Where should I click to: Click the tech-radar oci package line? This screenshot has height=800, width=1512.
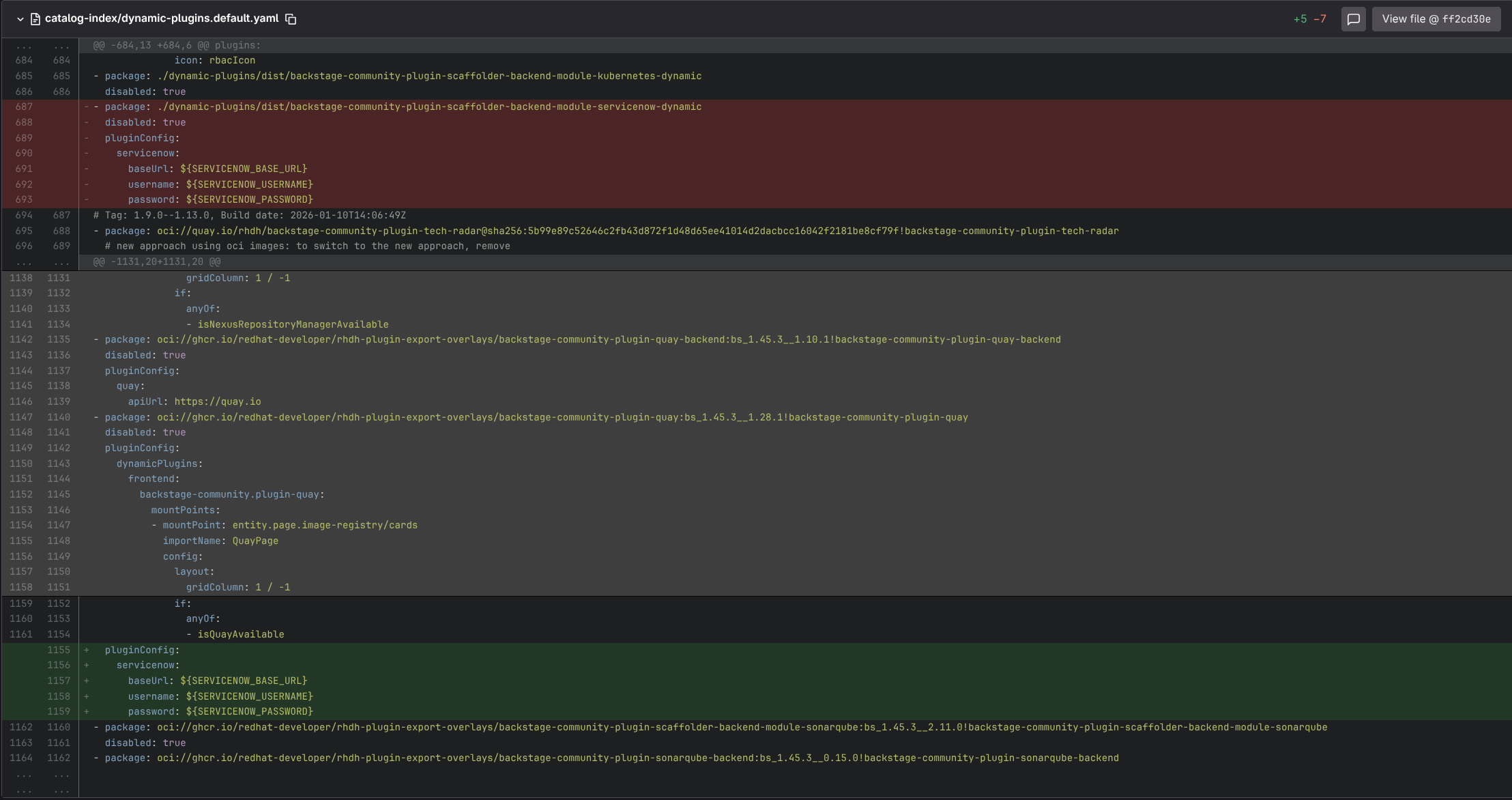click(607, 231)
